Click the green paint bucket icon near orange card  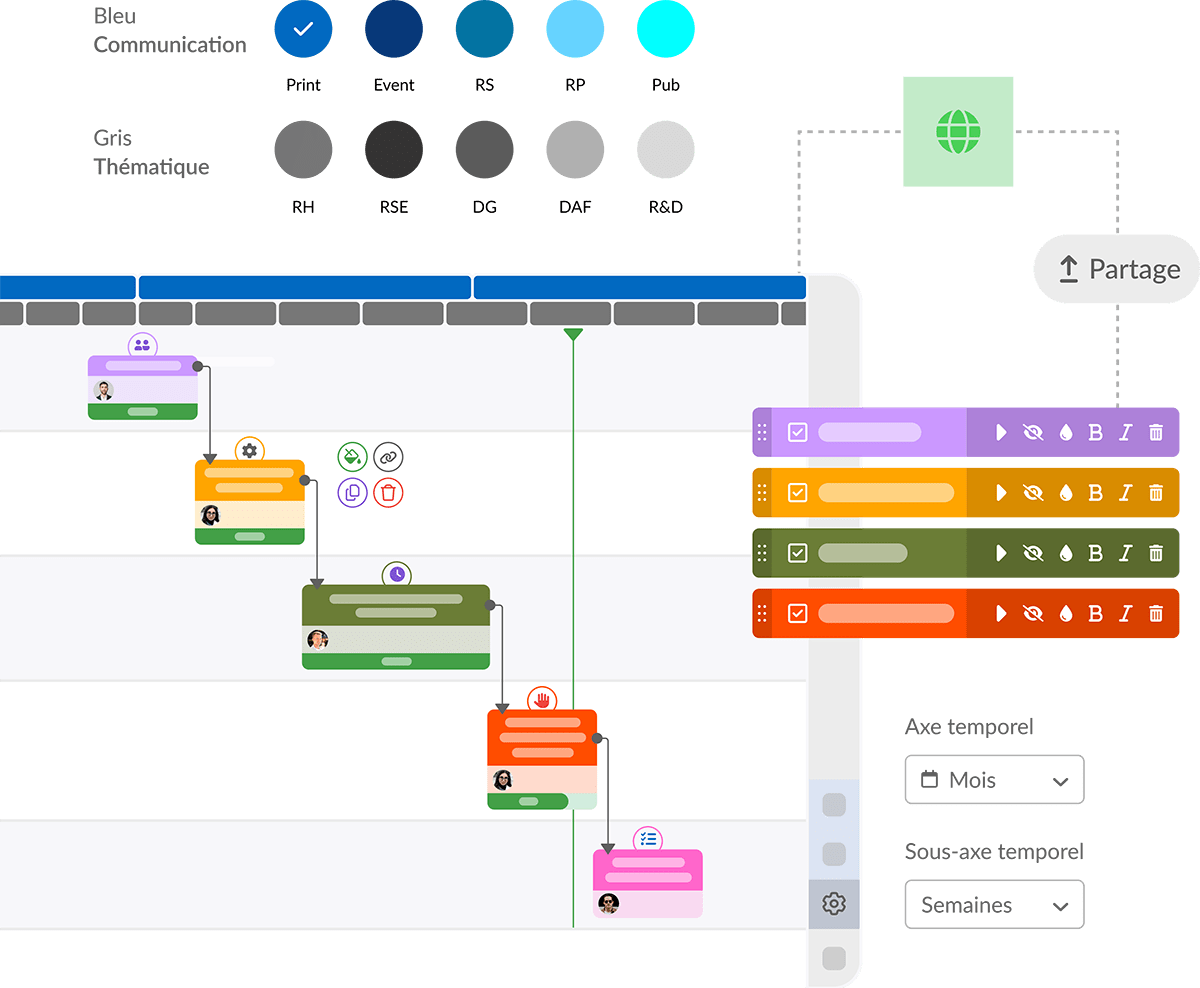tap(353, 458)
